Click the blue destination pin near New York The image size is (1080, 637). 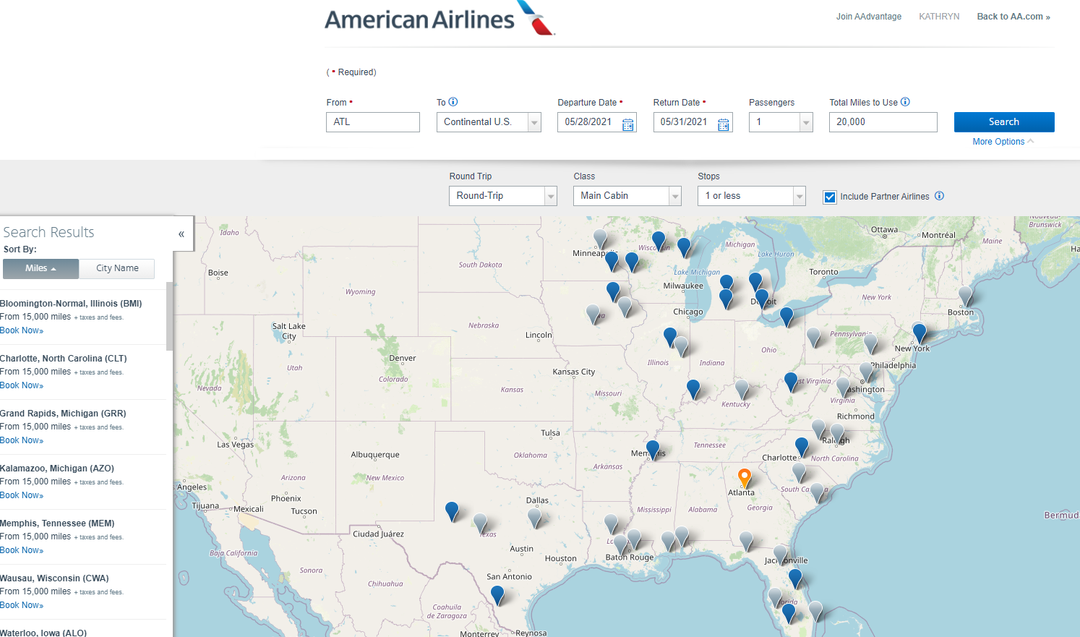click(919, 332)
